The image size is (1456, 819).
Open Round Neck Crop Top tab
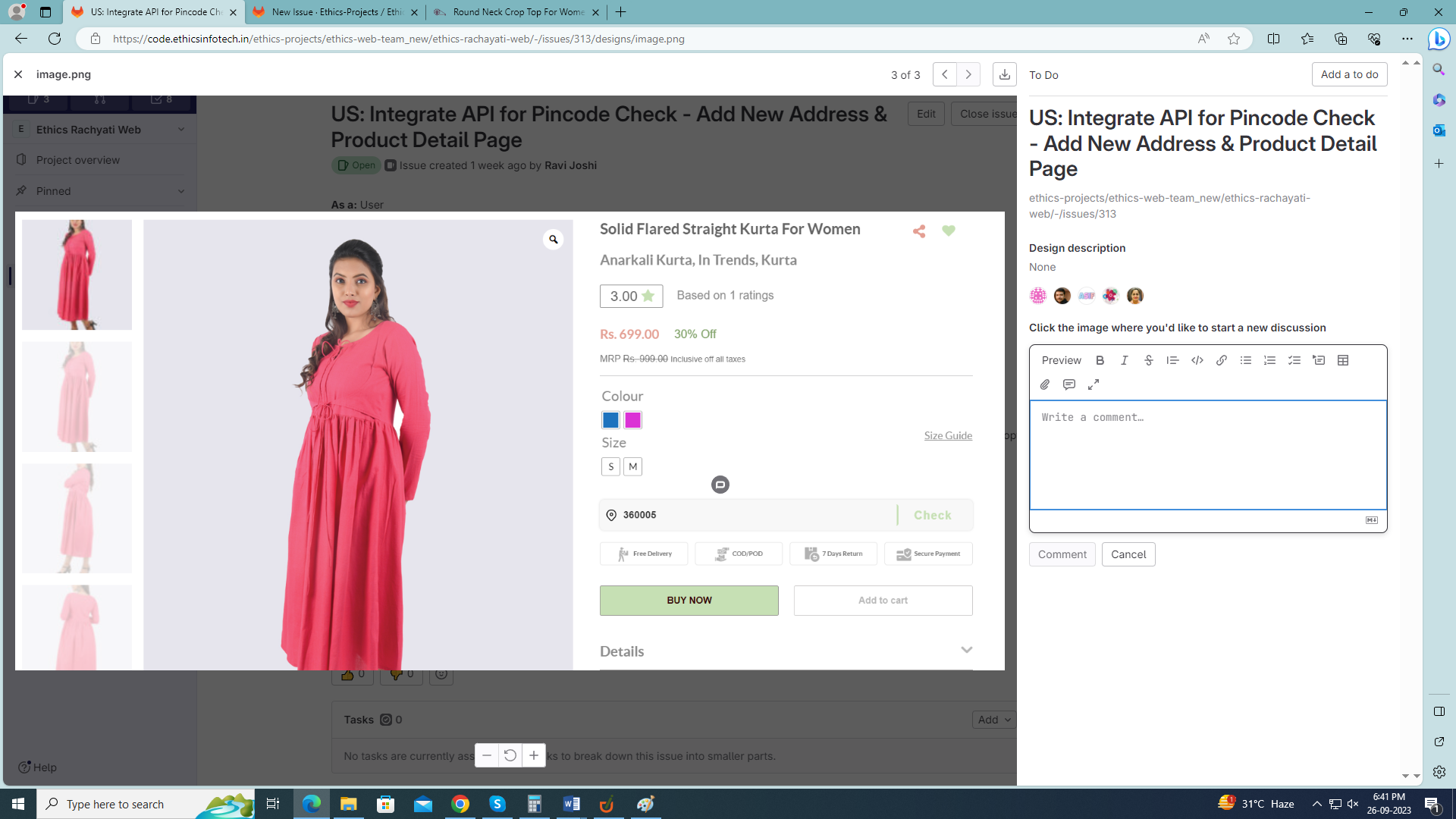(517, 12)
